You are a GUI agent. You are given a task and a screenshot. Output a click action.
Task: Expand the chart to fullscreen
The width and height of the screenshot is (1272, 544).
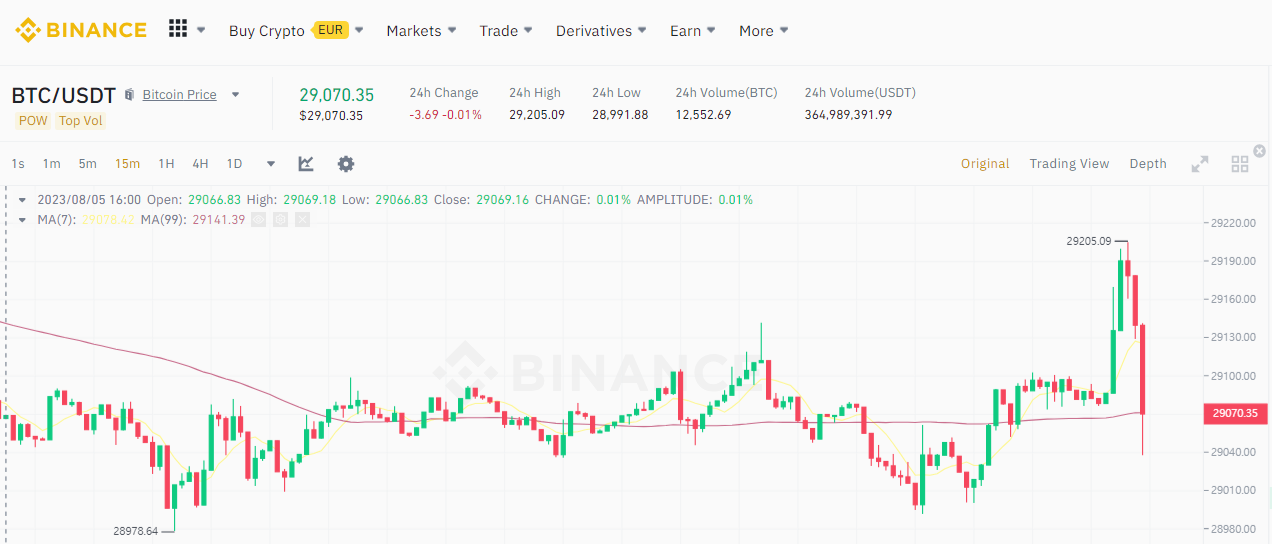pyautogui.click(x=1200, y=164)
